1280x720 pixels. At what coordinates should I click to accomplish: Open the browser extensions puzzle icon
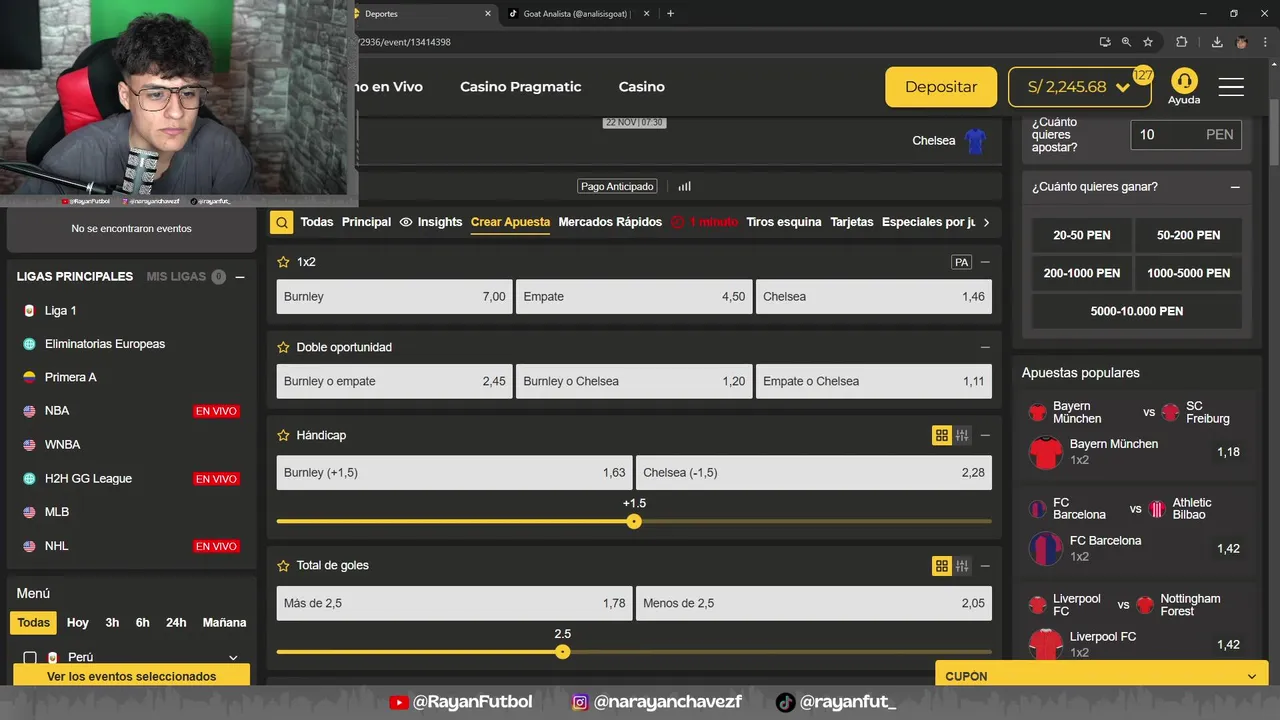(x=1182, y=42)
